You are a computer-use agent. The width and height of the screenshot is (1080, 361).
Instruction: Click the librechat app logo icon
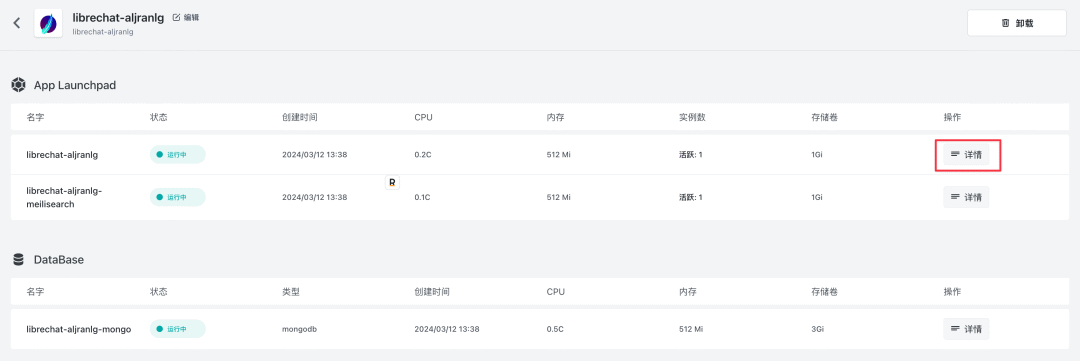click(48, 23)
